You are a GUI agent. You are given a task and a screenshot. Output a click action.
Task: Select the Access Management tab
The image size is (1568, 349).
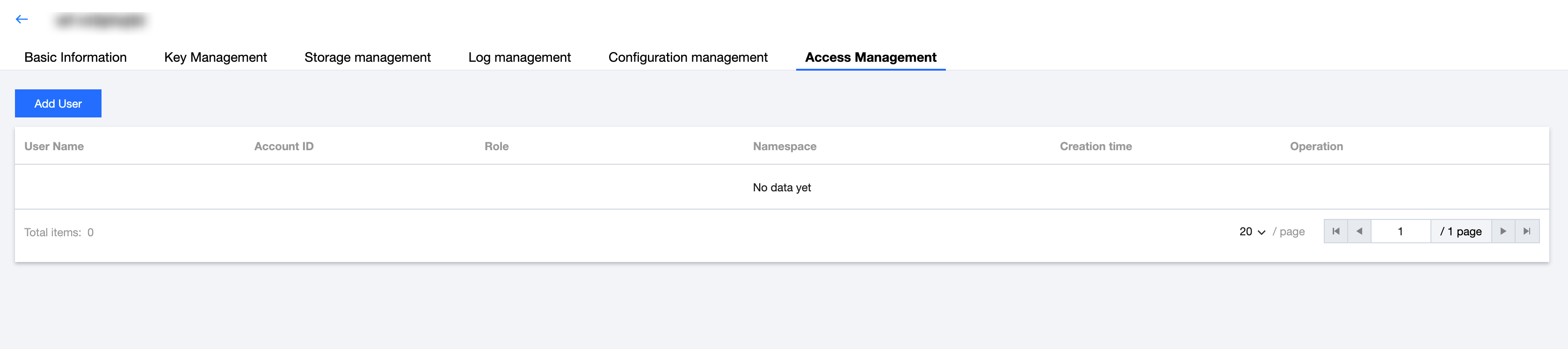click(x=871, y=57)
